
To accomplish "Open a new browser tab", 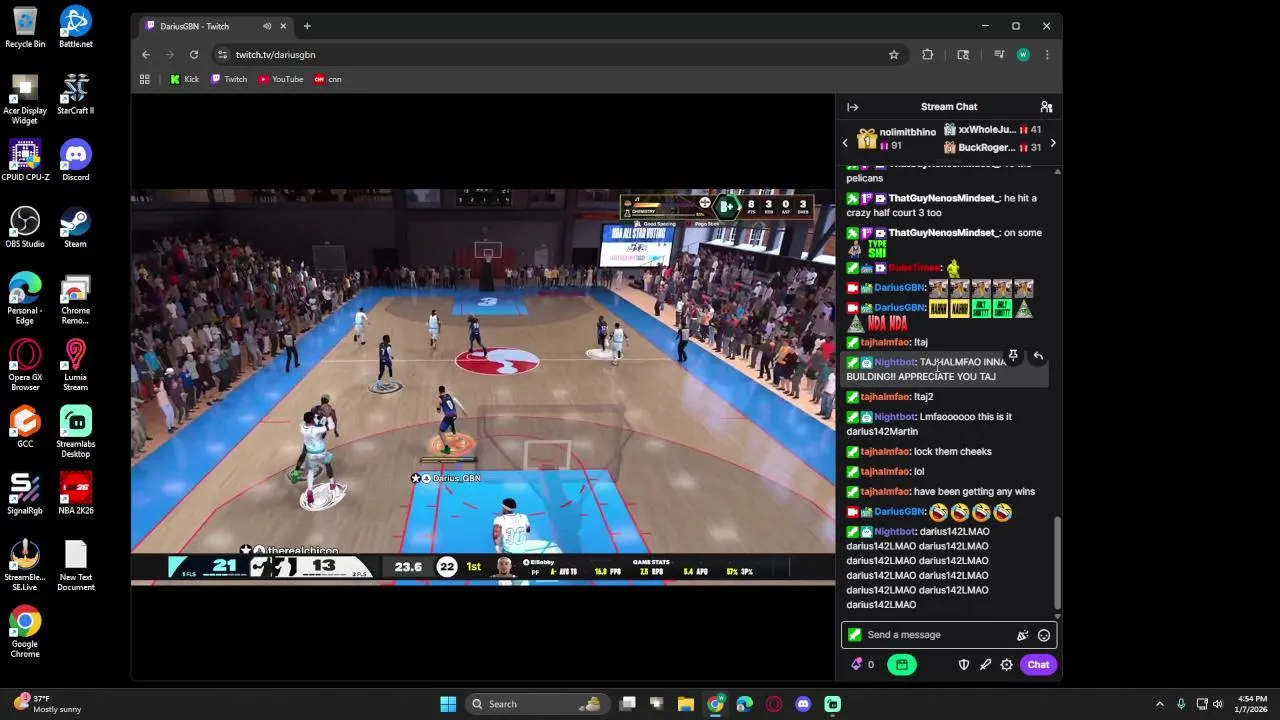I will click(x=307, y=26).
